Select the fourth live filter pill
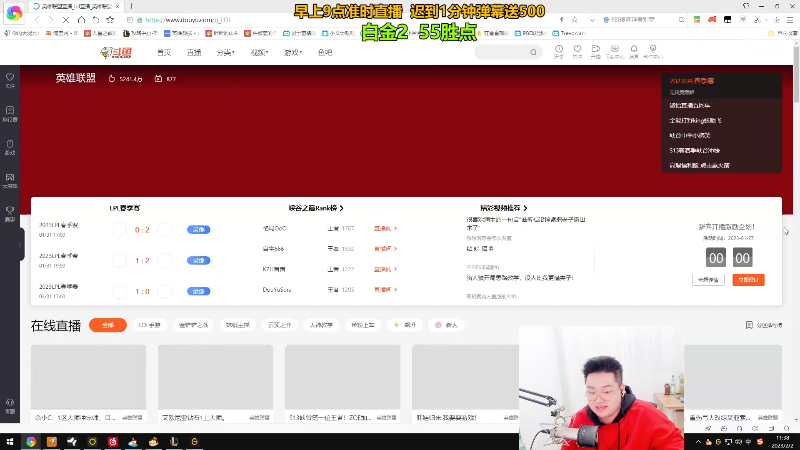Image resolution: width=800 pixels, height=450 pixels. 237,325
